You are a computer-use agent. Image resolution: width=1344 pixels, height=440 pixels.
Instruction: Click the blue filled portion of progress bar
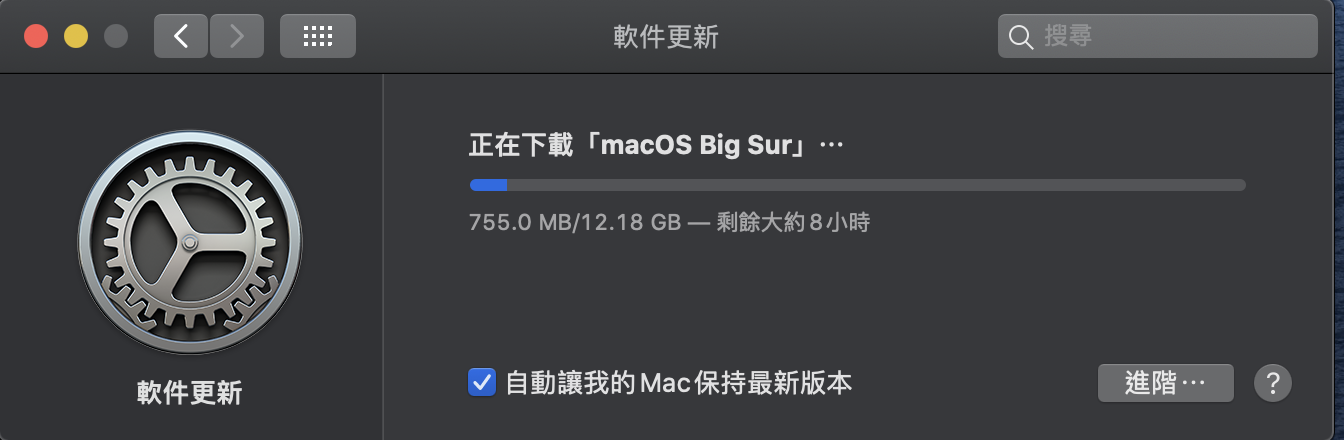489,185
